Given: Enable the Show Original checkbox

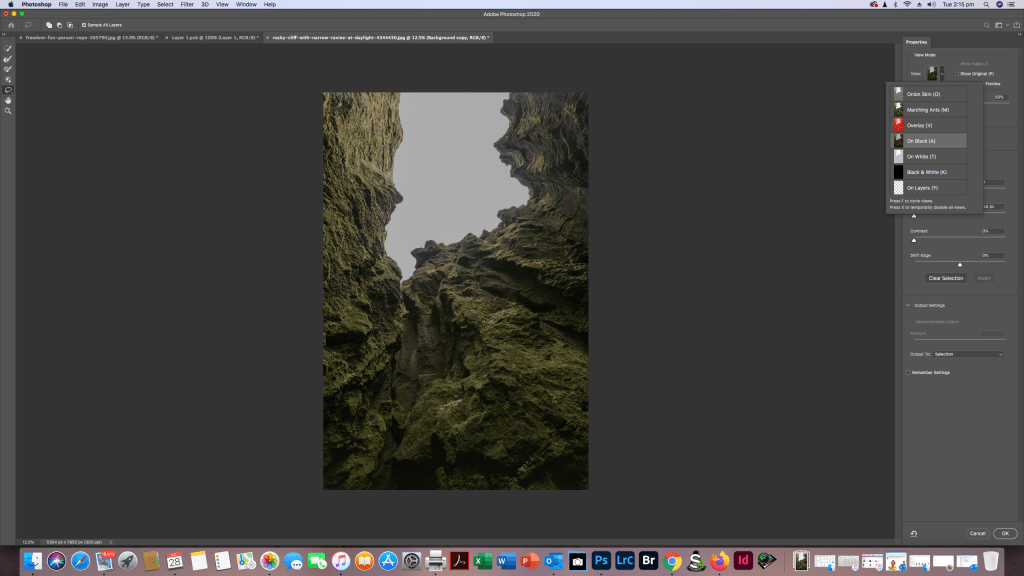Looking at the screenshot, I should click(957, 73).
